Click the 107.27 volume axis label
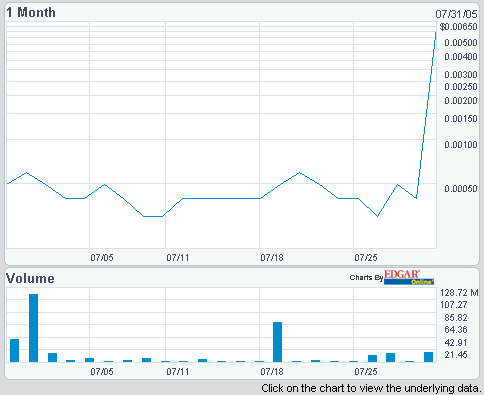Viewport: 484px width, 395px height. pyautogui.click(x=454, y=305)
